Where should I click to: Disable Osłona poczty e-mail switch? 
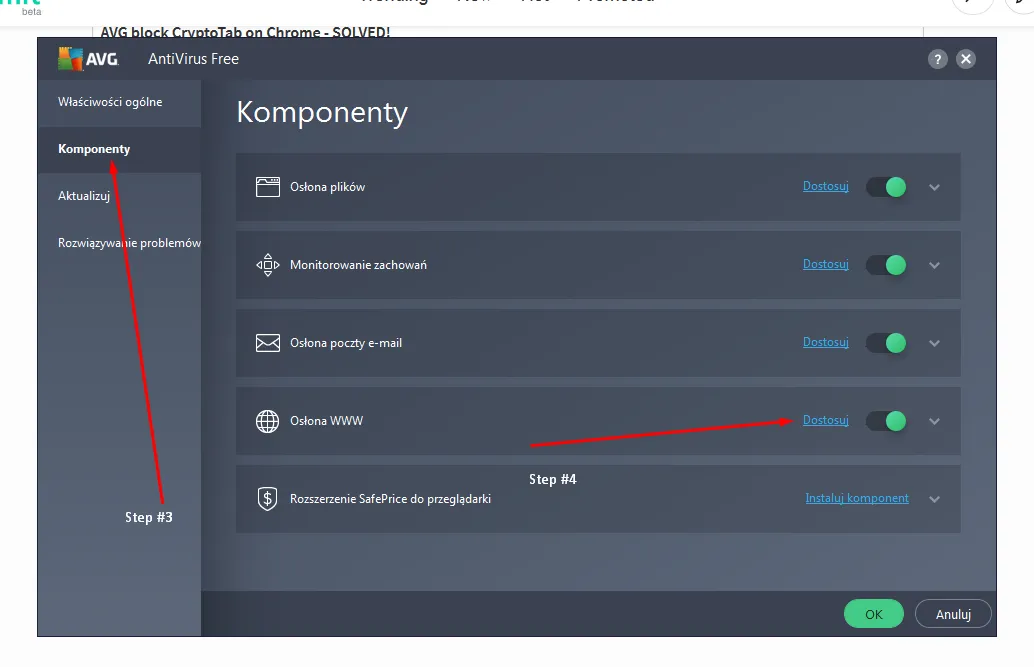point(886,343)
